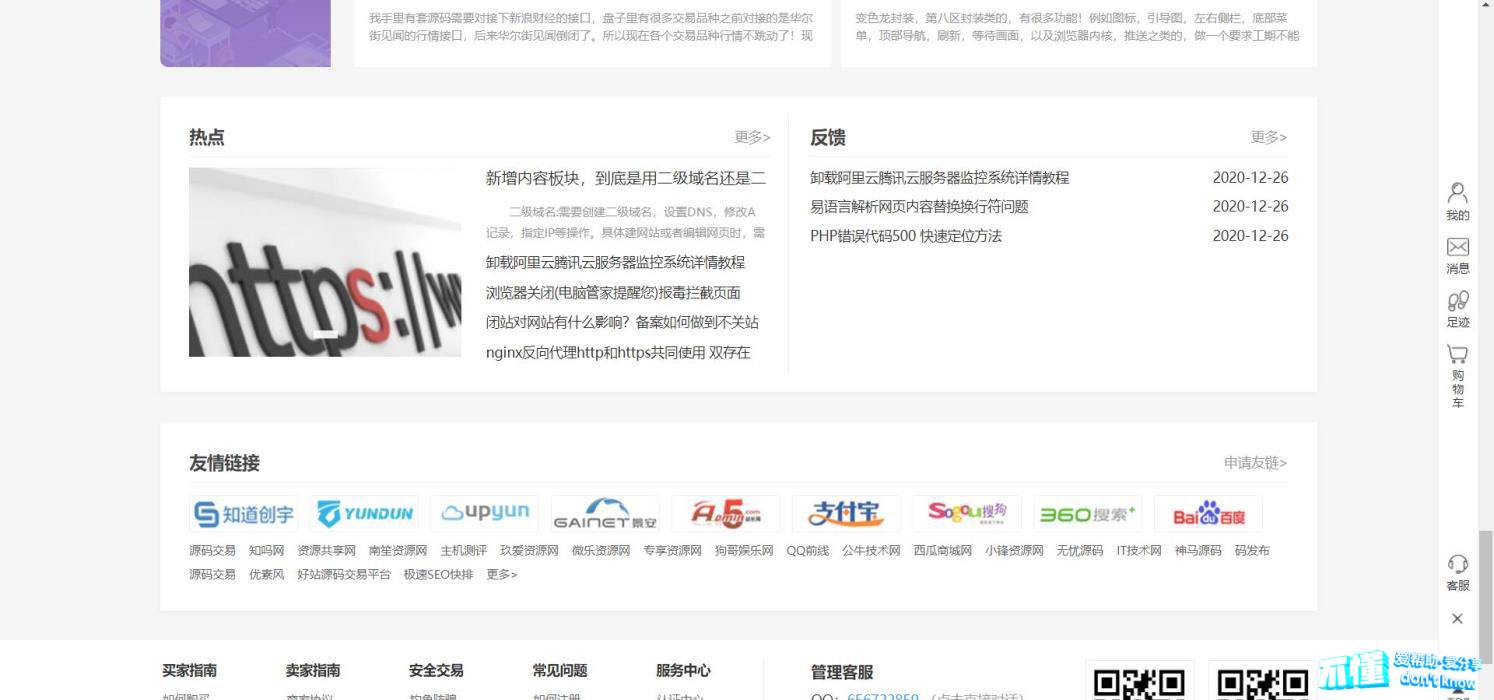Open 更多> in friend links list
1494x700 pixels.
pos(502,574)
